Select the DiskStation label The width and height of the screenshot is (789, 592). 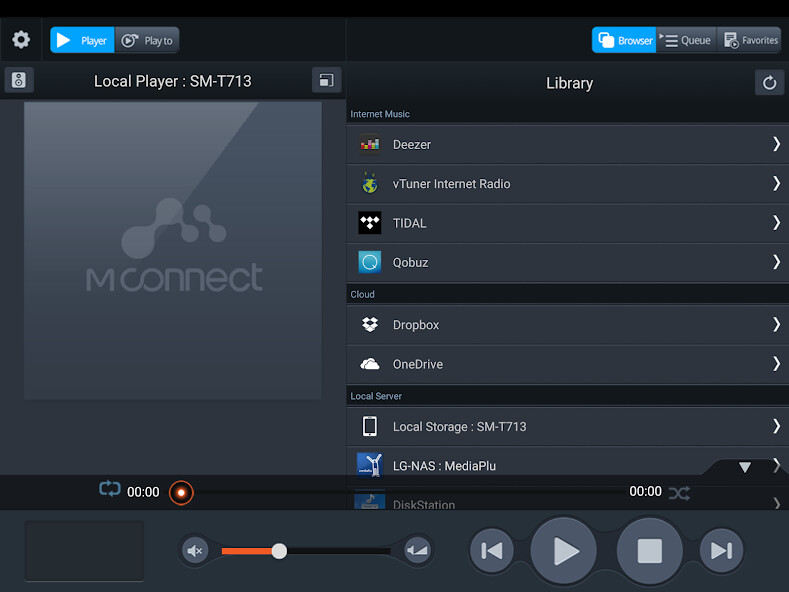tap(424, 504)
